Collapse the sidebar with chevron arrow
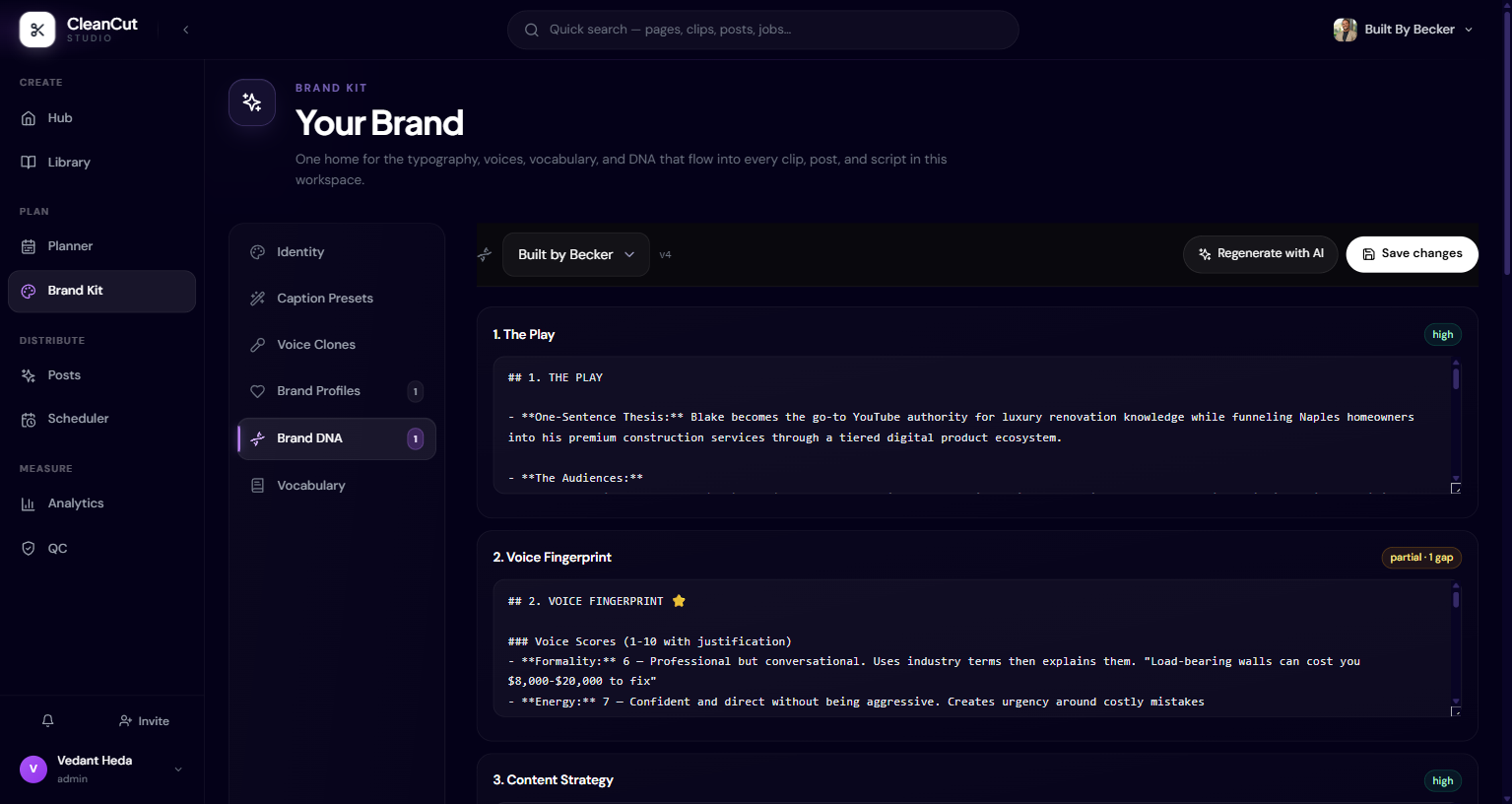This screenshot has width=1512, height=804. point(185,30)
